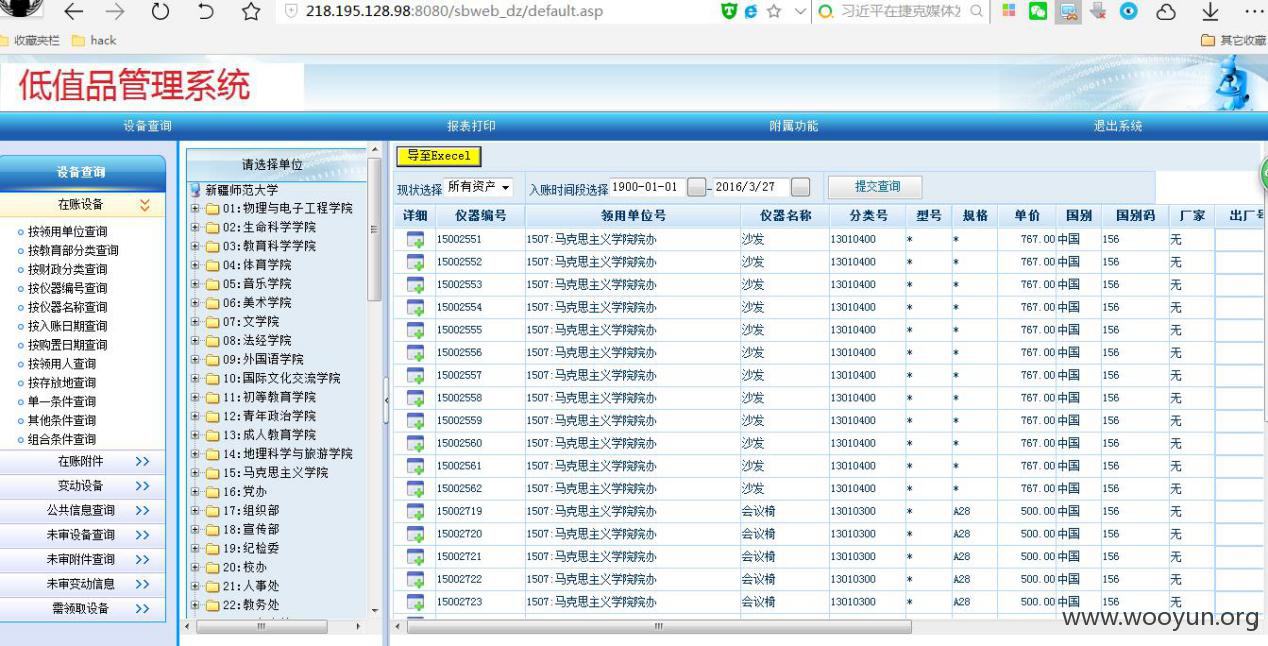The width and height of the screenshot is (1268, 646).
Task: Open the 报表打印 top menu
Action: pos(471,126)
